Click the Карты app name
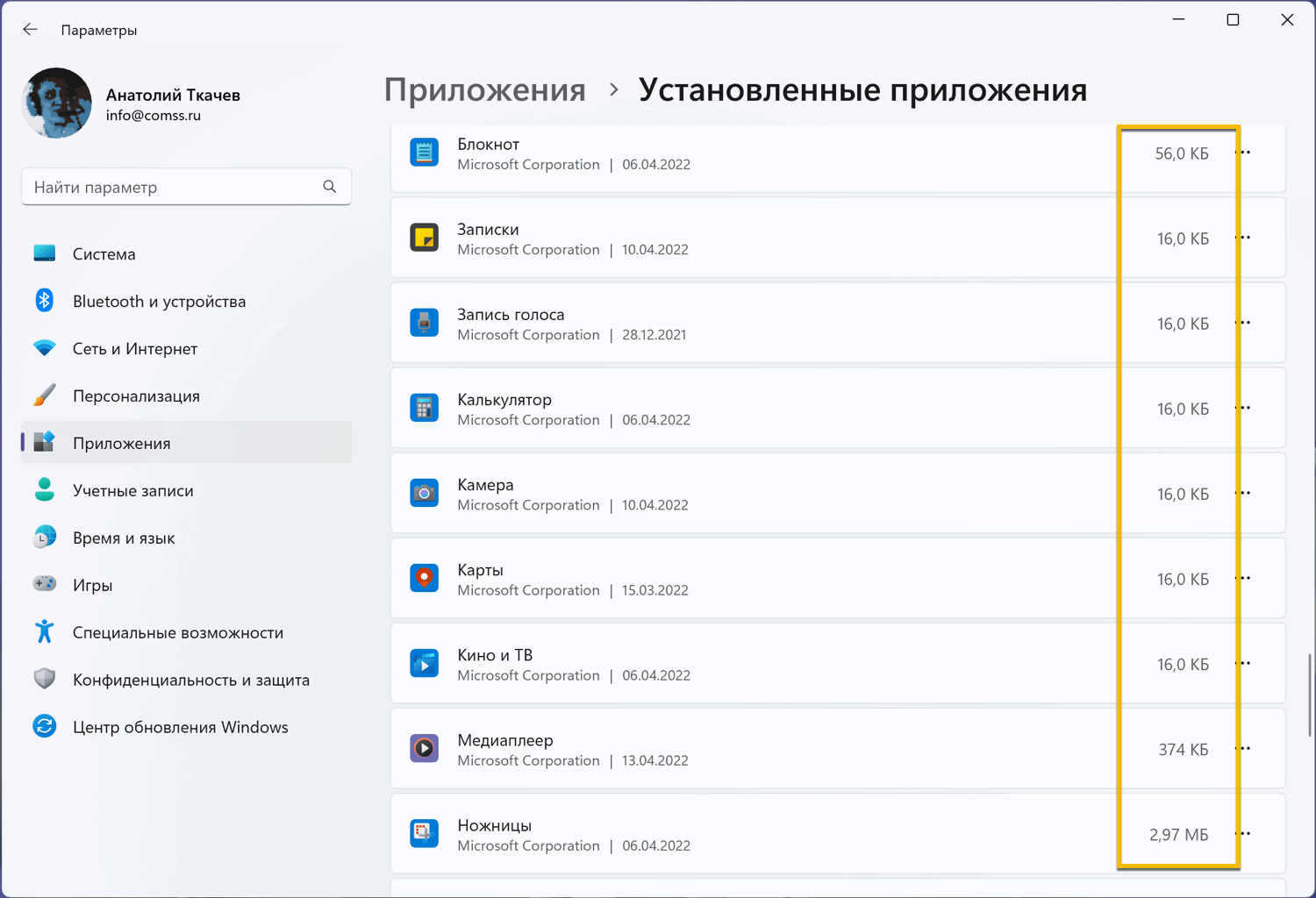 click(x=480, y=569)
